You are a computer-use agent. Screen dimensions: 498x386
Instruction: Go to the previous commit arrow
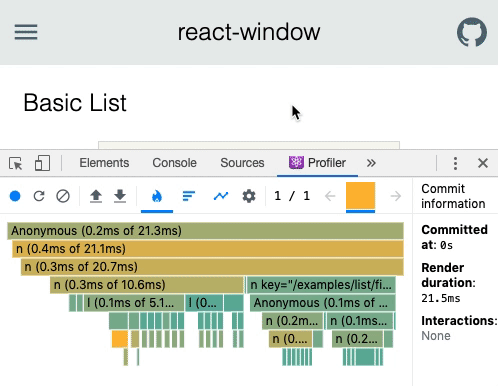(x=330, y=196)
